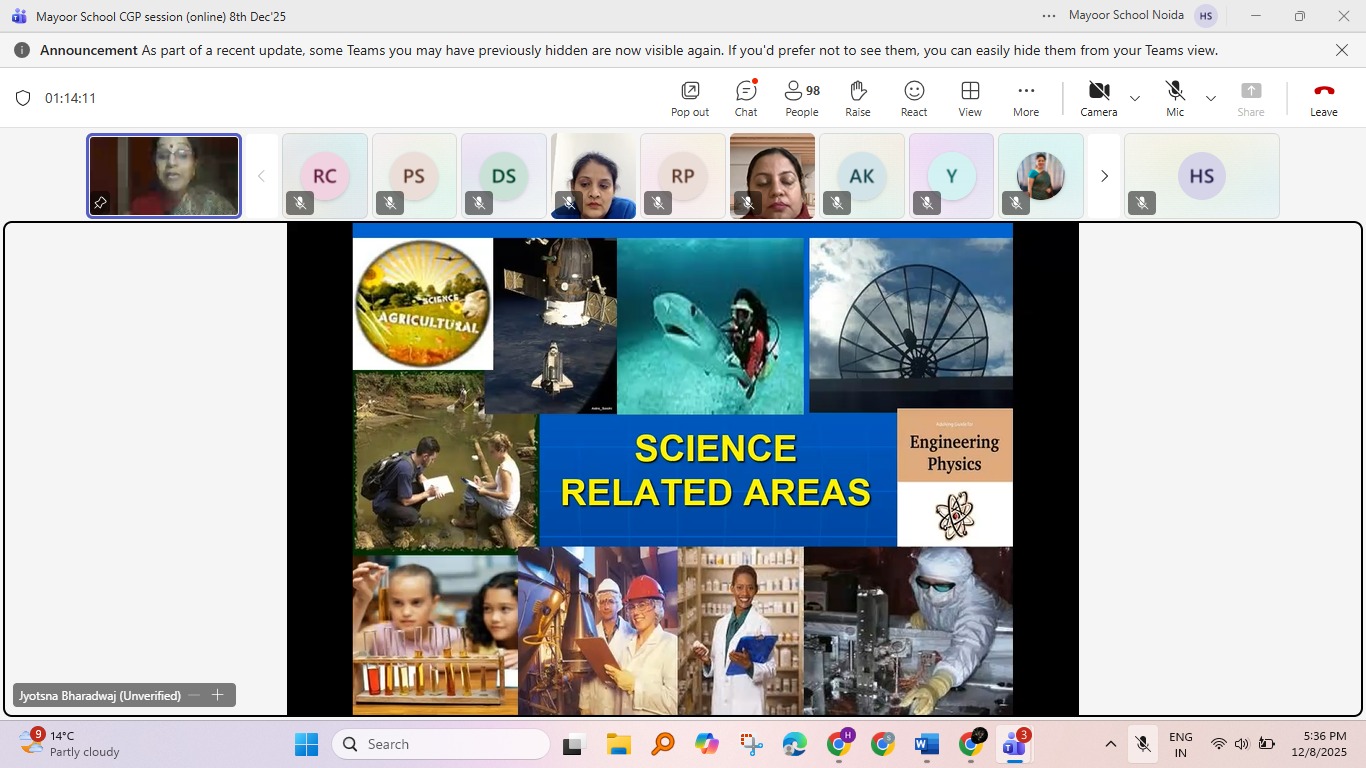Turn on the Camera
The height and width of the screenshot is (768, 1366).
coord(1098,98)
